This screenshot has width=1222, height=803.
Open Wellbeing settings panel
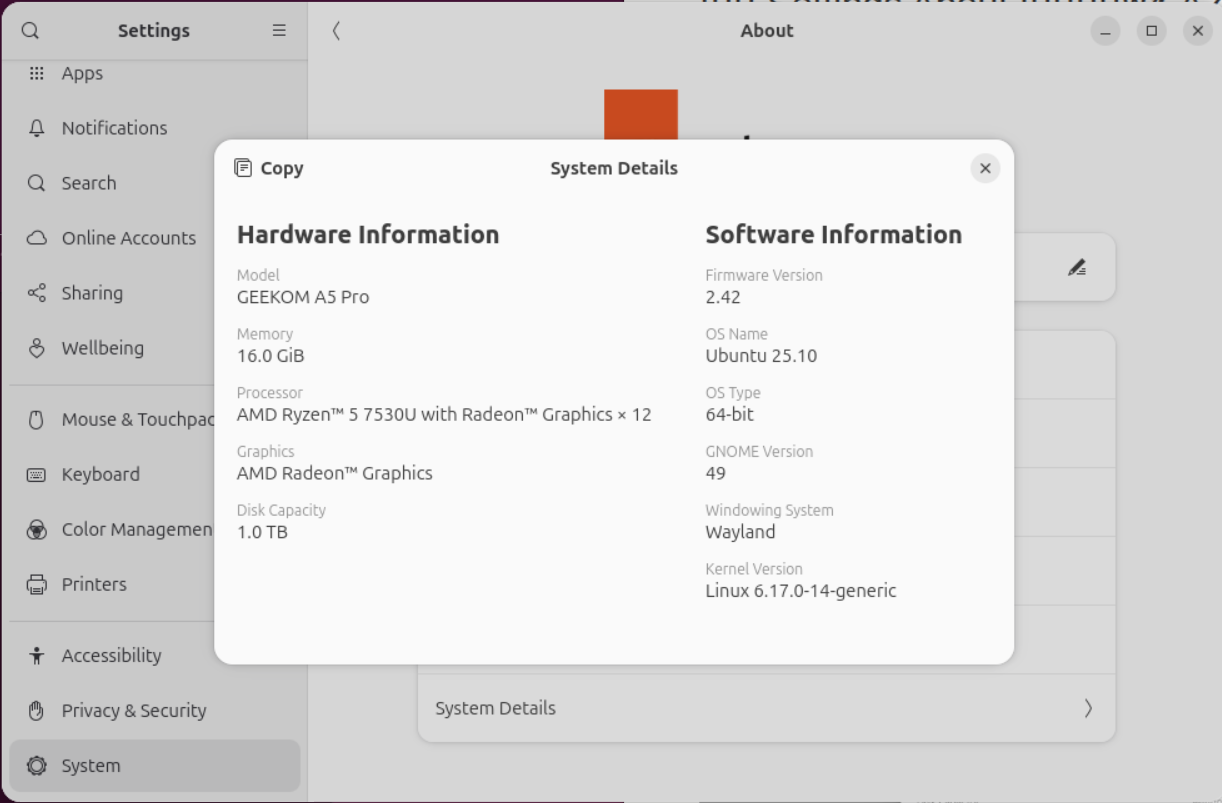pyautogui.click(x=102, y=348)
